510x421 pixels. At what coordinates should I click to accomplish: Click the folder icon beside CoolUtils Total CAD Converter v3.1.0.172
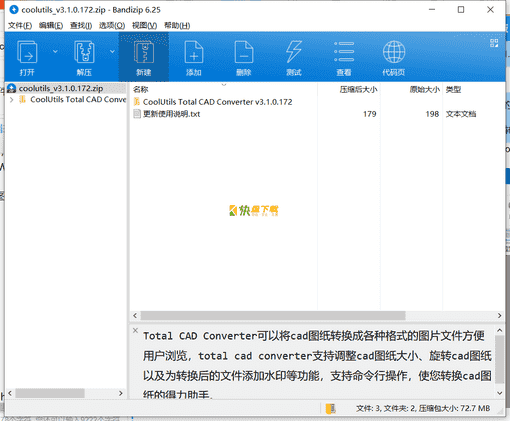pyautogui.click(x=136, y=101)
